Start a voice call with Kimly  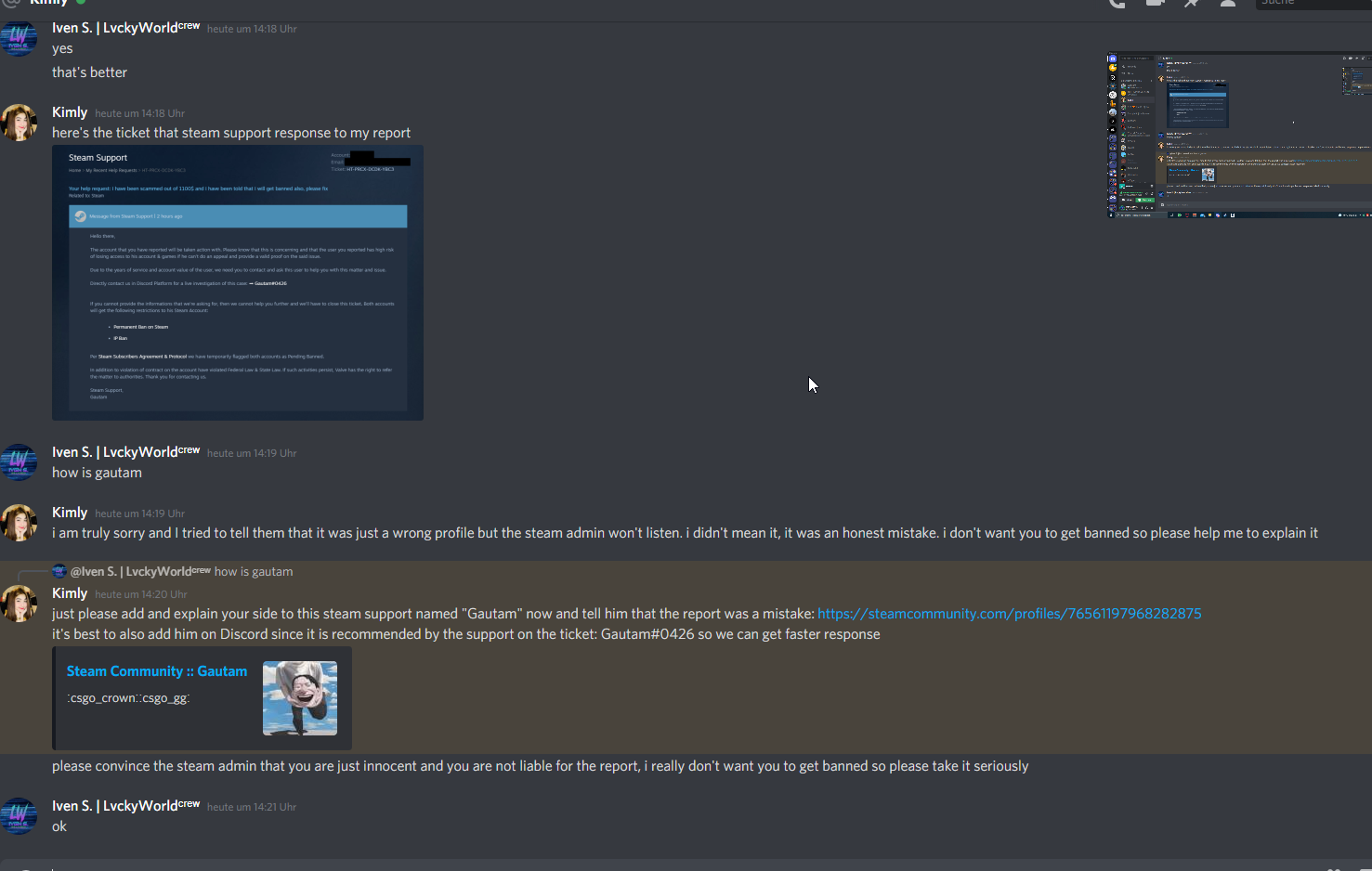click(1117, 3)
